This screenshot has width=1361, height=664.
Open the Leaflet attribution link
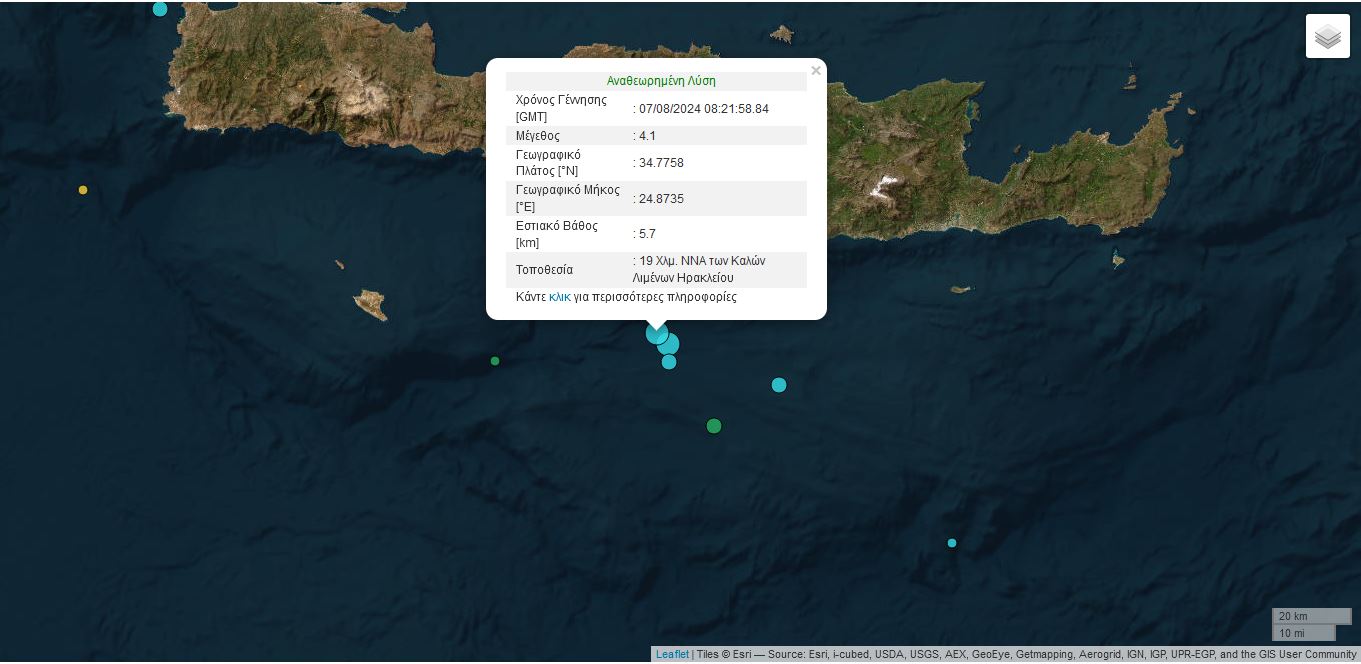pos(672,654)
